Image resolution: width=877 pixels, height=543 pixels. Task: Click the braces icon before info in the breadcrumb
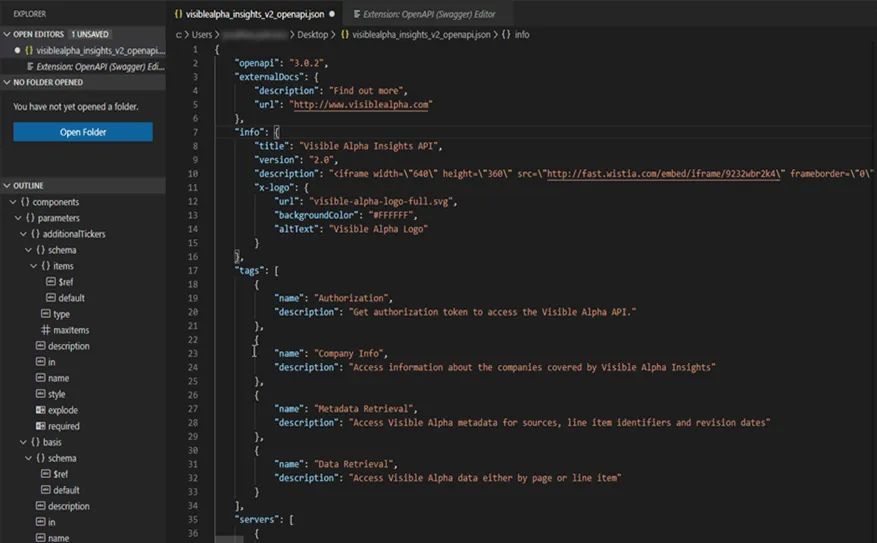506,35
